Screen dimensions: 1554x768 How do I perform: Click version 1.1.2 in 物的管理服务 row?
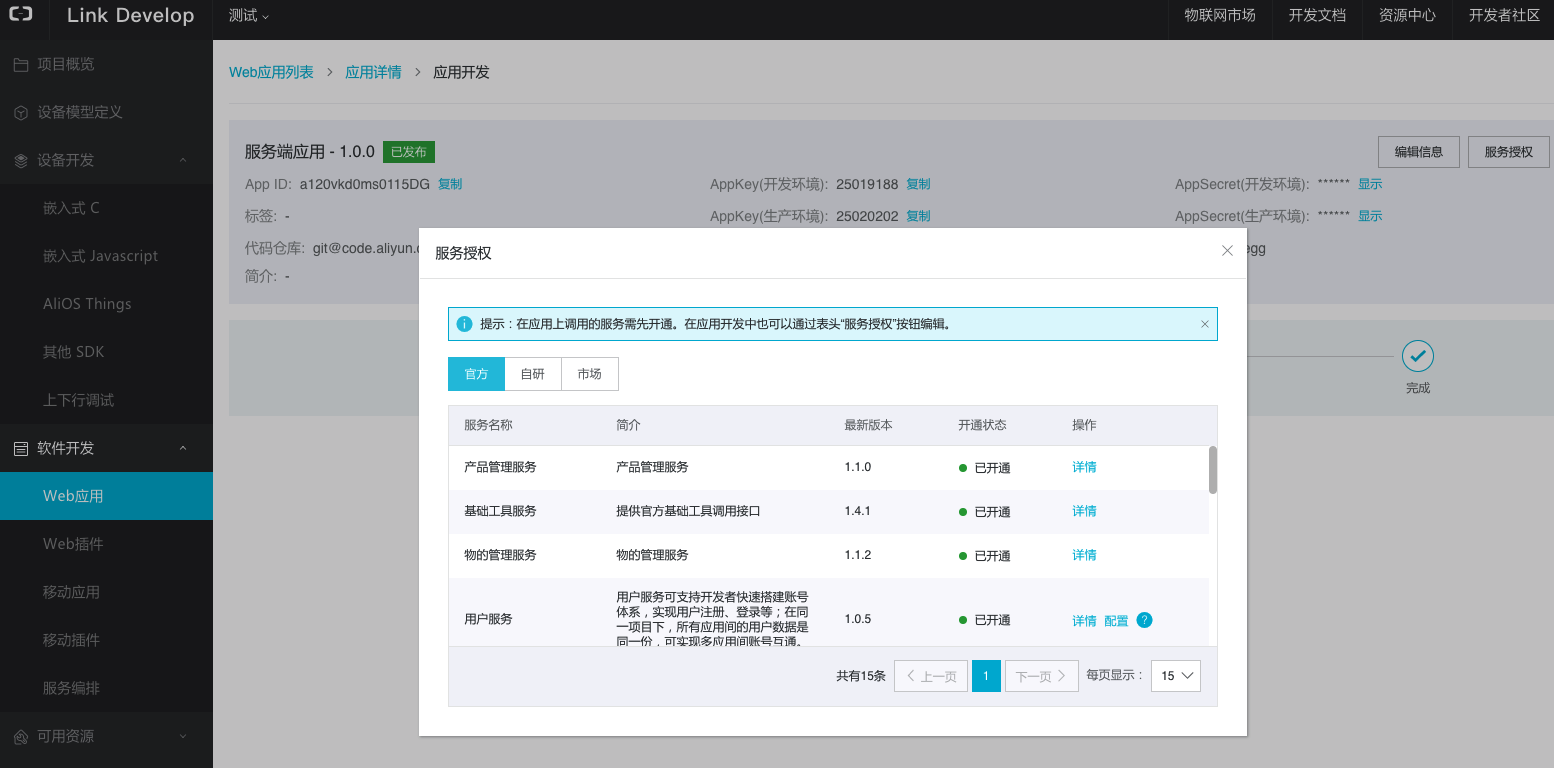(857, 555)
